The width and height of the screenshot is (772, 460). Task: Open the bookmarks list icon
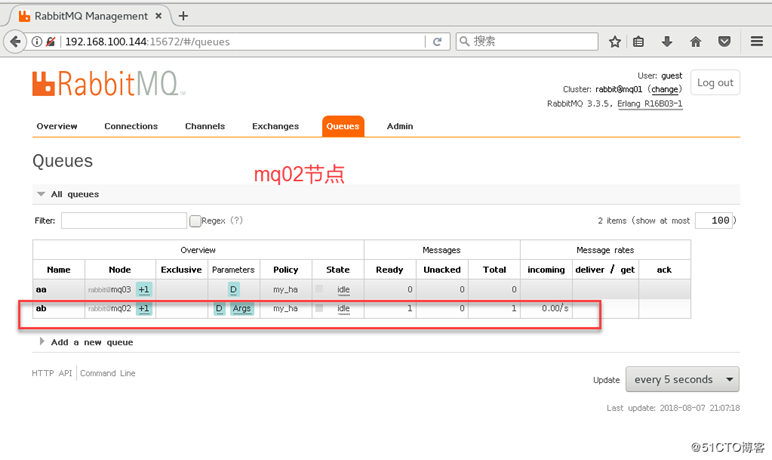tap(639, 42)
